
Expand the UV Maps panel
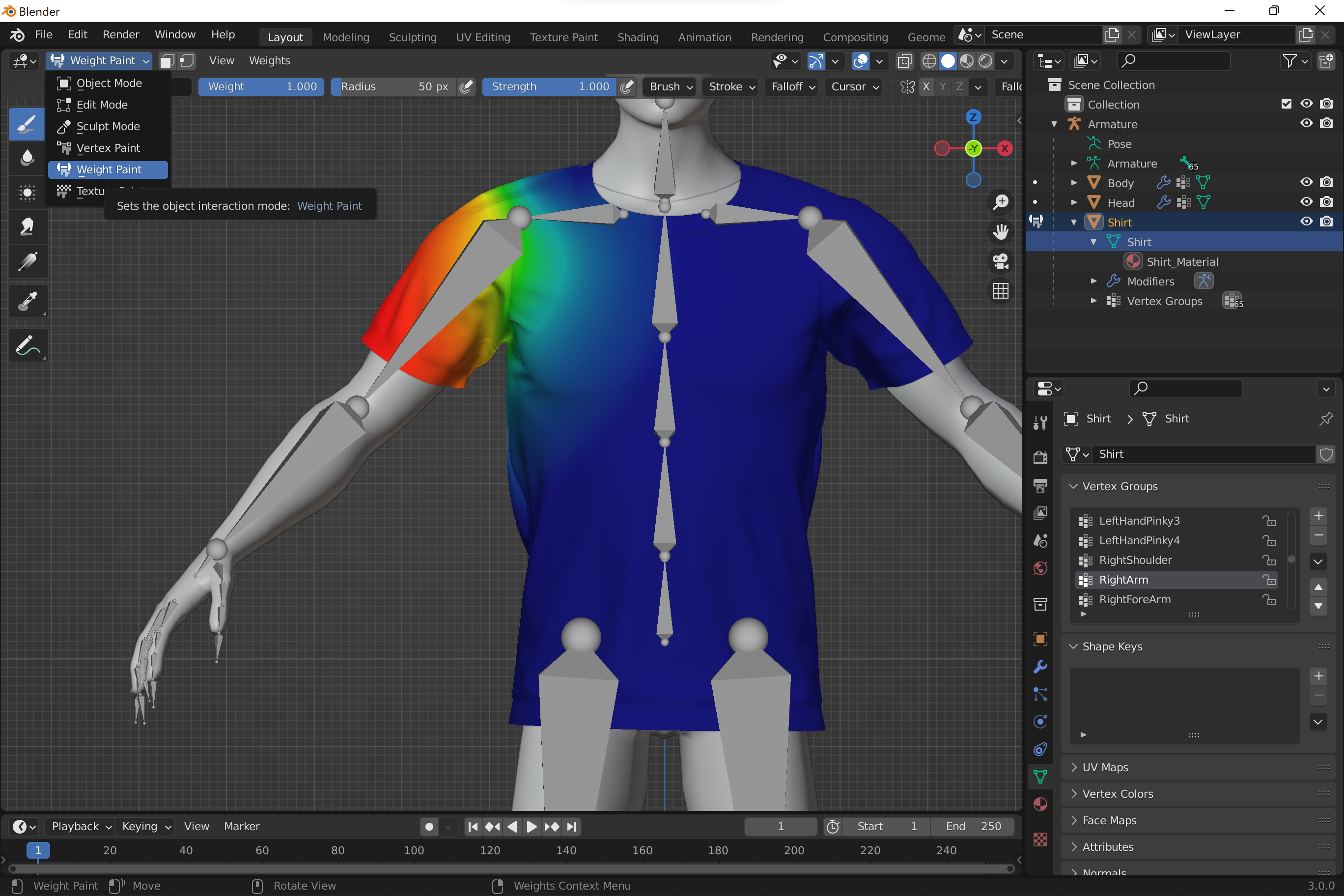[x=1105, y=767]
